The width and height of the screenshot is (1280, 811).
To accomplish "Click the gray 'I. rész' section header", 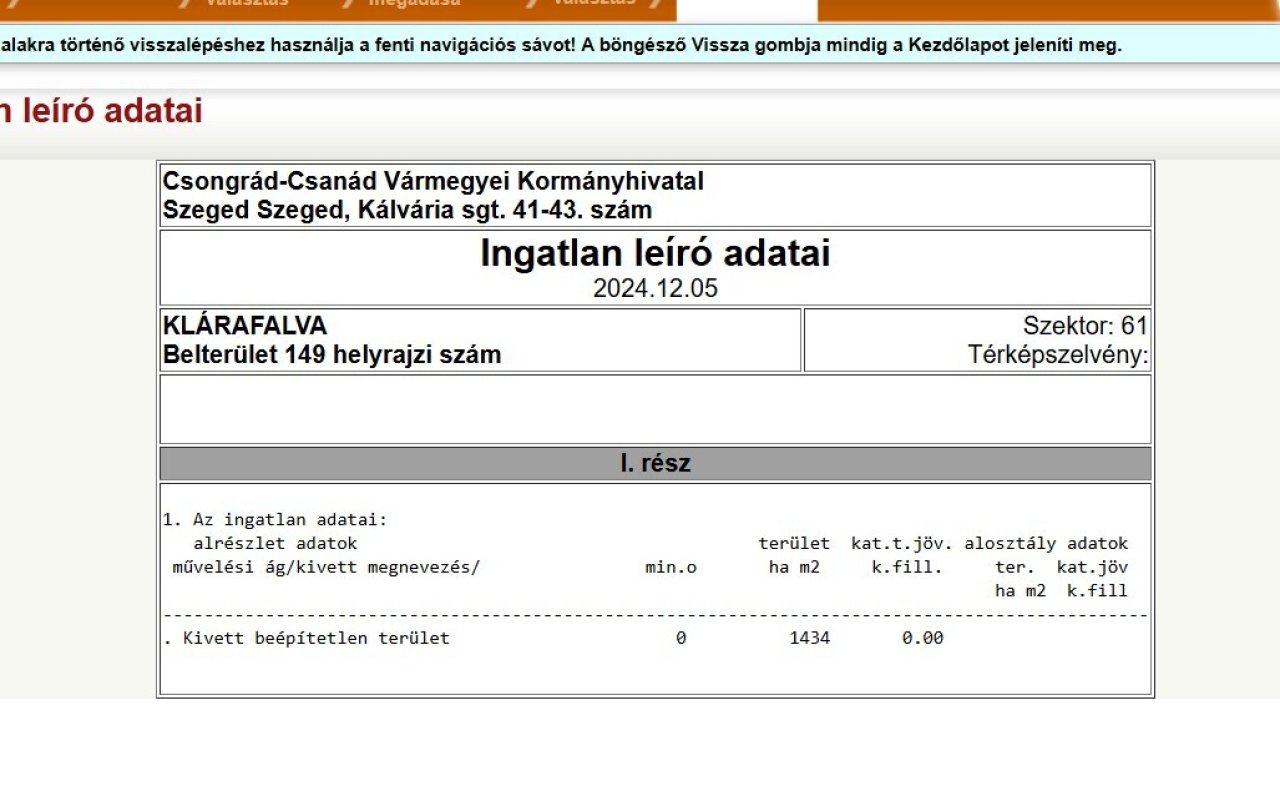I will tap(655, 464).
